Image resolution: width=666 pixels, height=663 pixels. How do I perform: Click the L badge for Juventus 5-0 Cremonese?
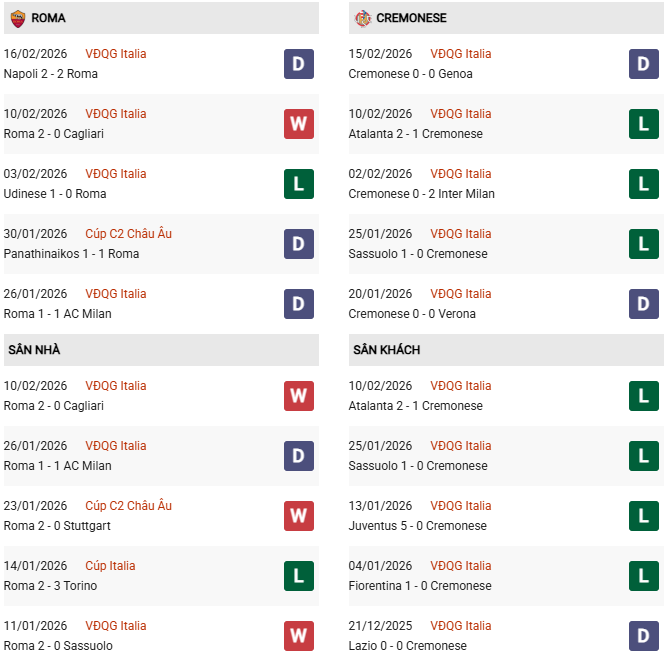coord(643,516)
